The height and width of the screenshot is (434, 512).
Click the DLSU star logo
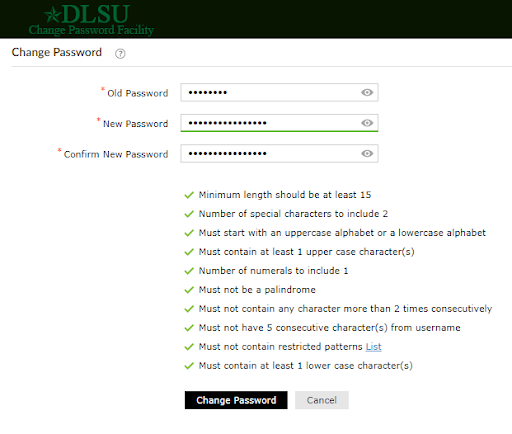(53, 15)
